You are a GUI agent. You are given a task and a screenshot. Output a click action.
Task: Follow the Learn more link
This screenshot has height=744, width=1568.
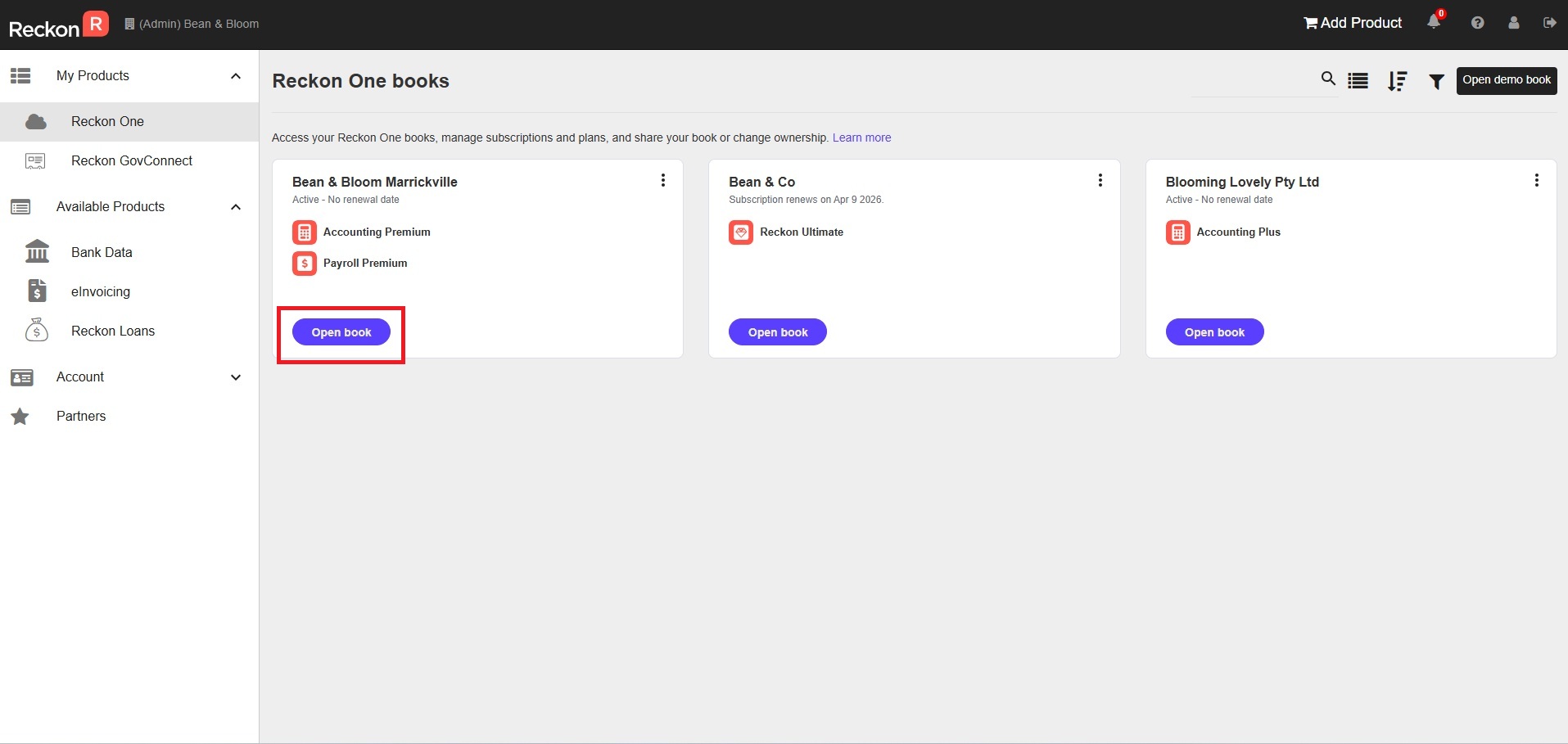[x=861, y=138]
